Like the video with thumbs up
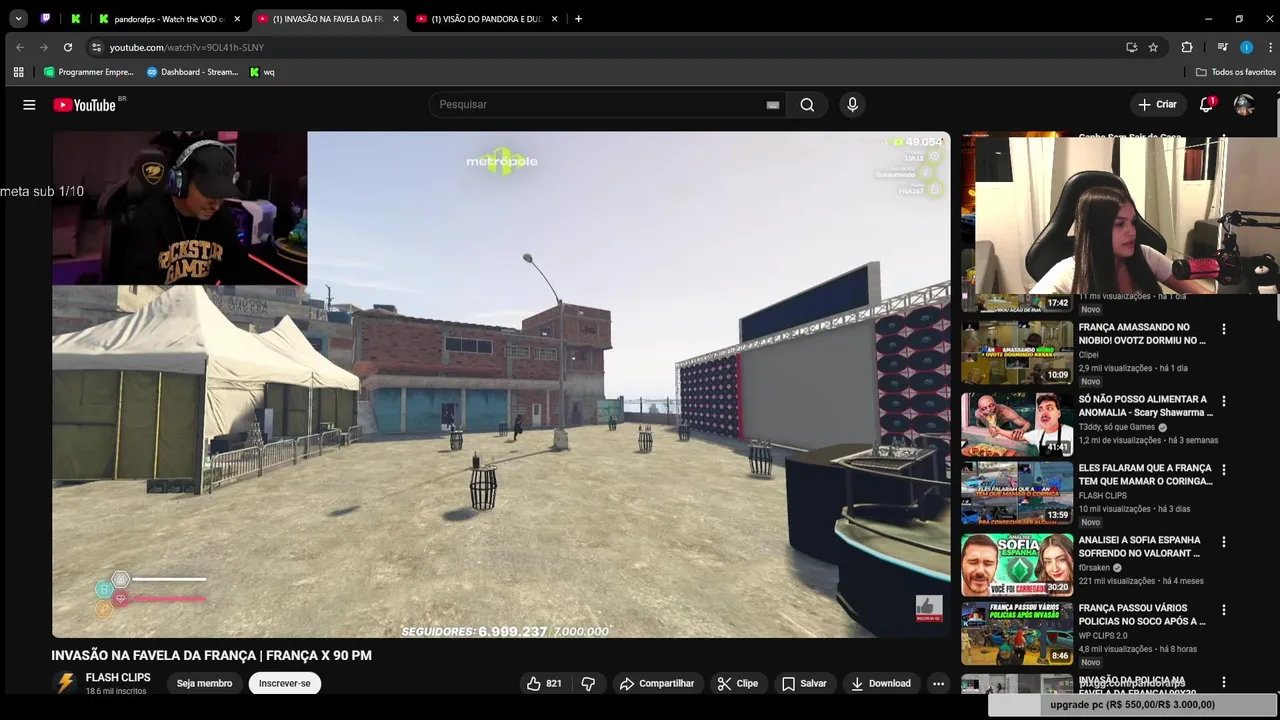The width and height of the screenshot is (1280, 720). point(544,684)
